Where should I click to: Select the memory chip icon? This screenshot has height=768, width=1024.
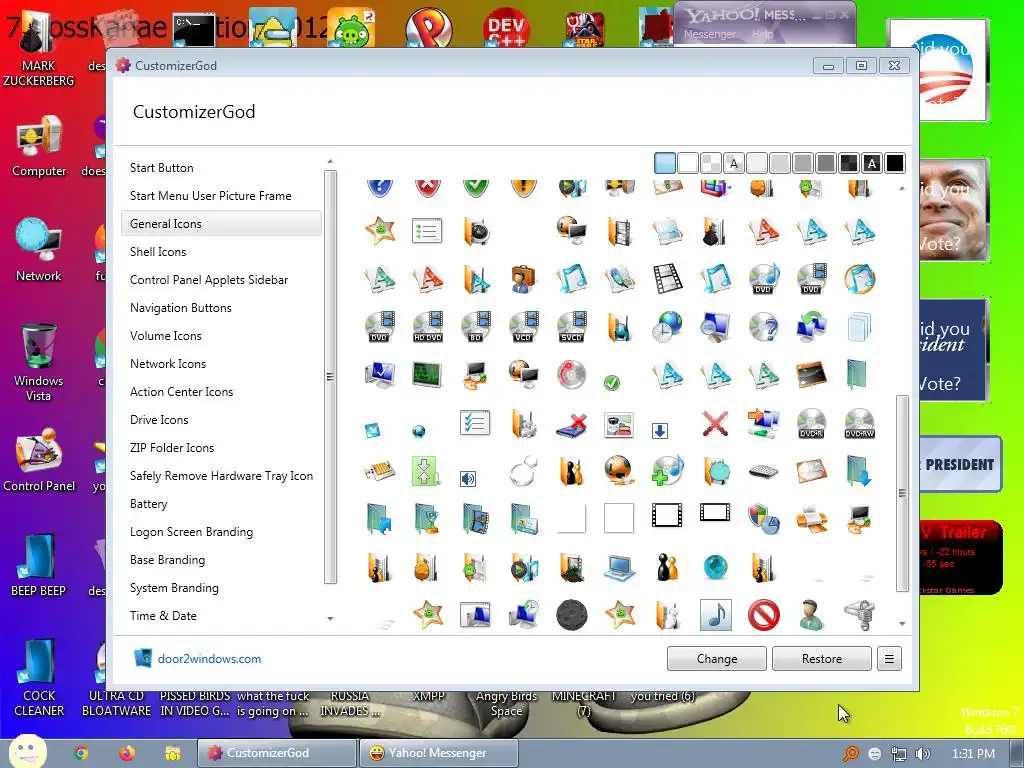[x=379, y=472]
